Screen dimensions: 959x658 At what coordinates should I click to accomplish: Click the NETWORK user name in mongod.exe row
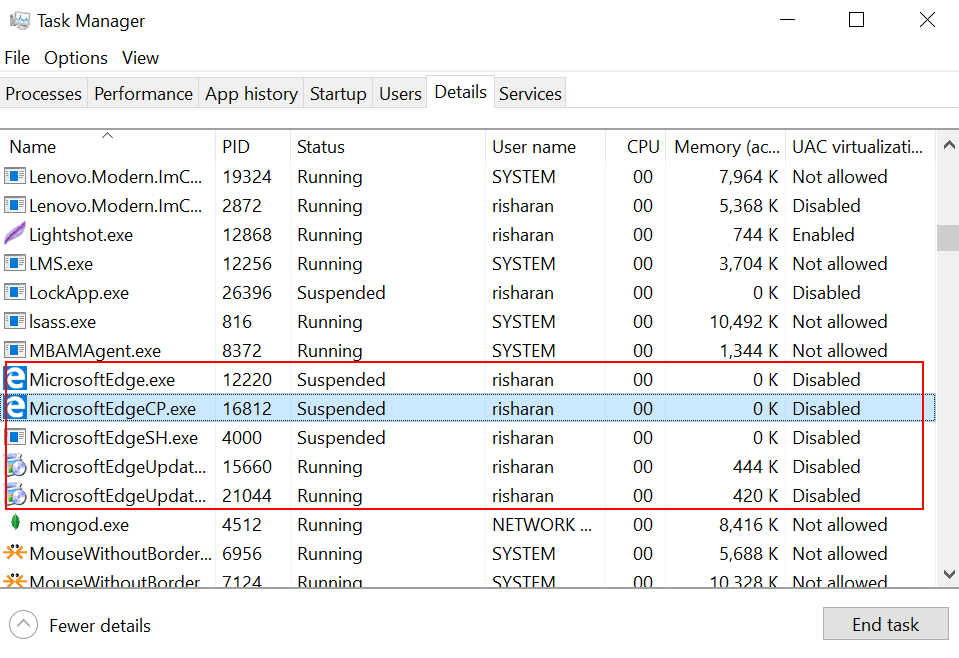542,525
